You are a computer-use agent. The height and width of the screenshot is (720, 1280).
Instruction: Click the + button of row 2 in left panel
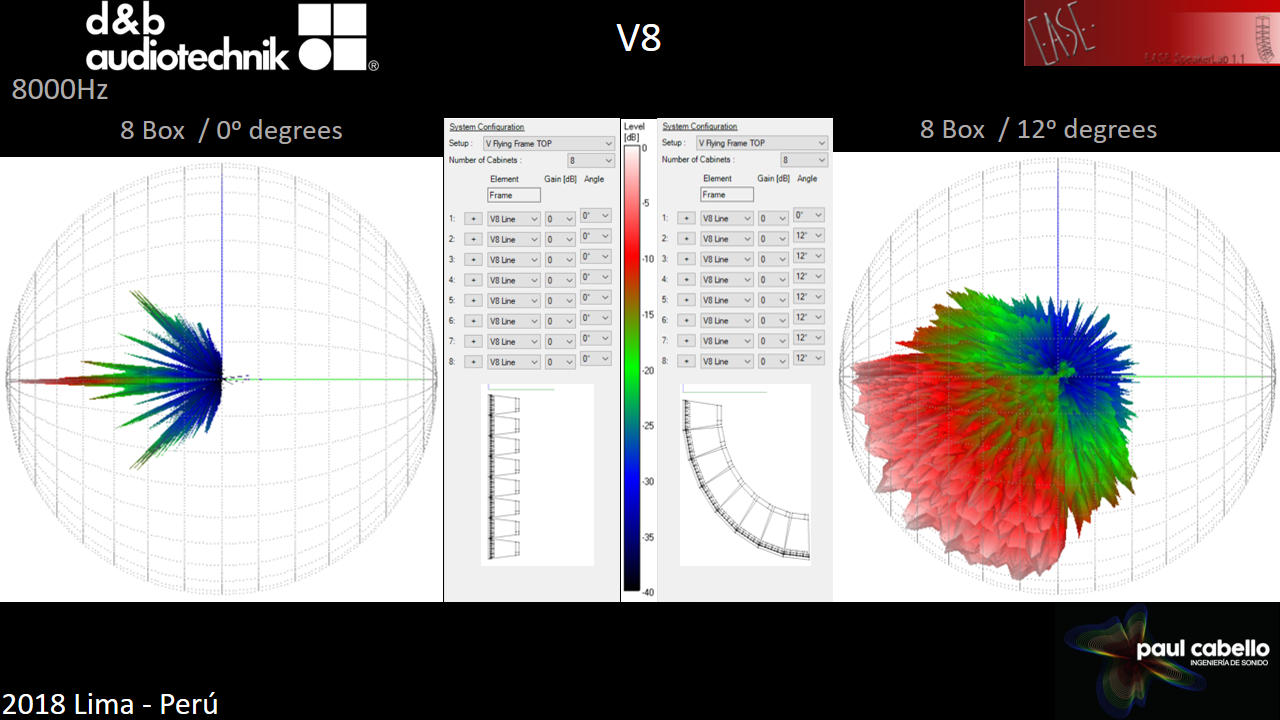473,239
